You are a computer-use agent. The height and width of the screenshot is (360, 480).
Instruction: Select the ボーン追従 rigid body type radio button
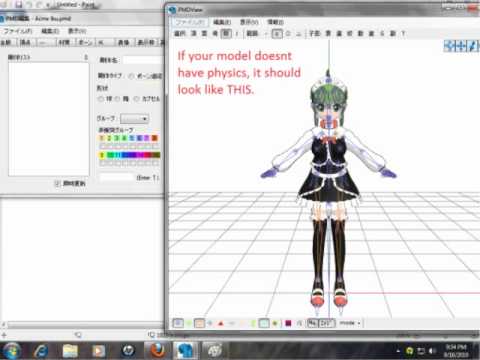(x=131, y=76)
